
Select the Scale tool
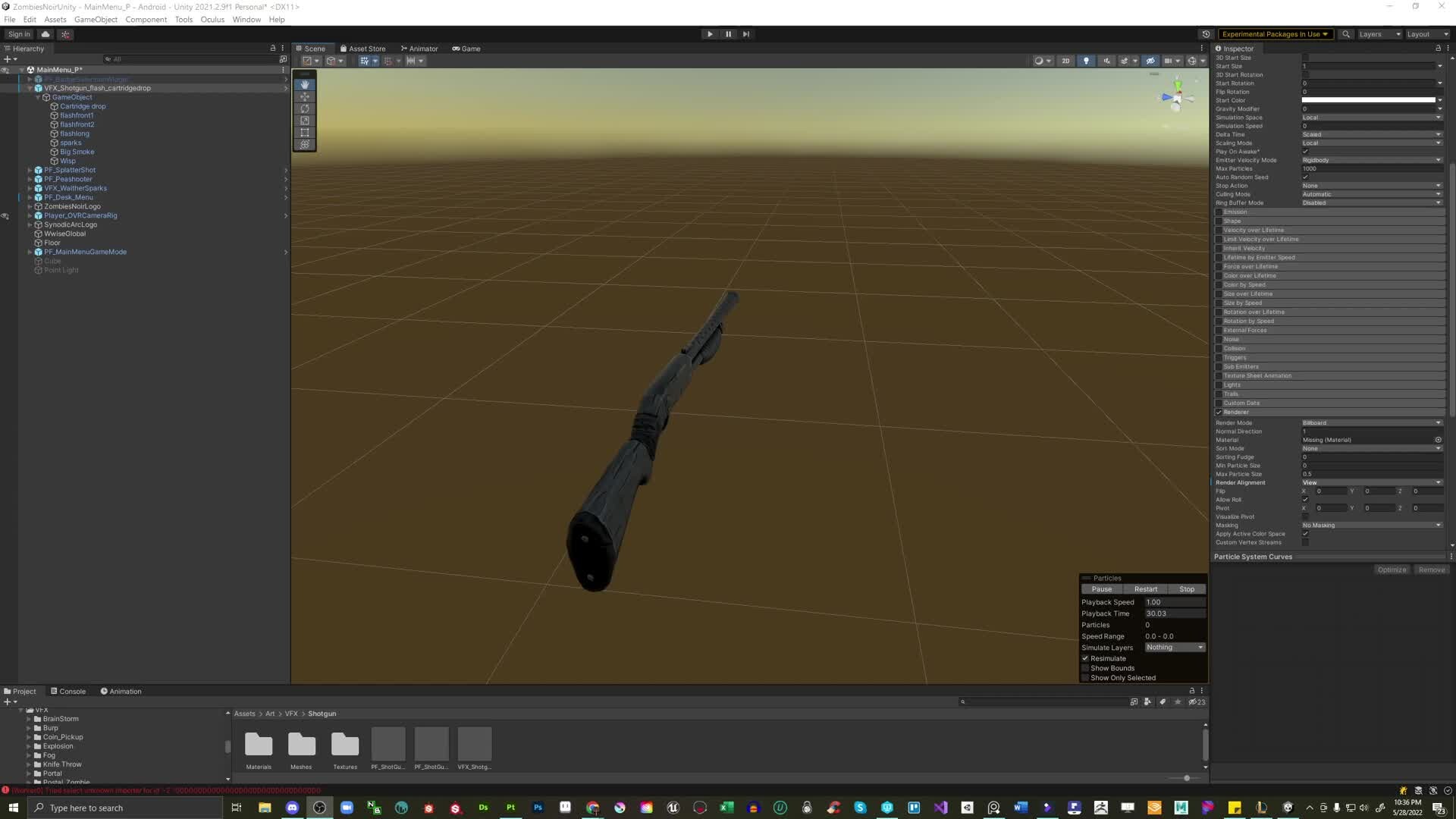(304, 121)
